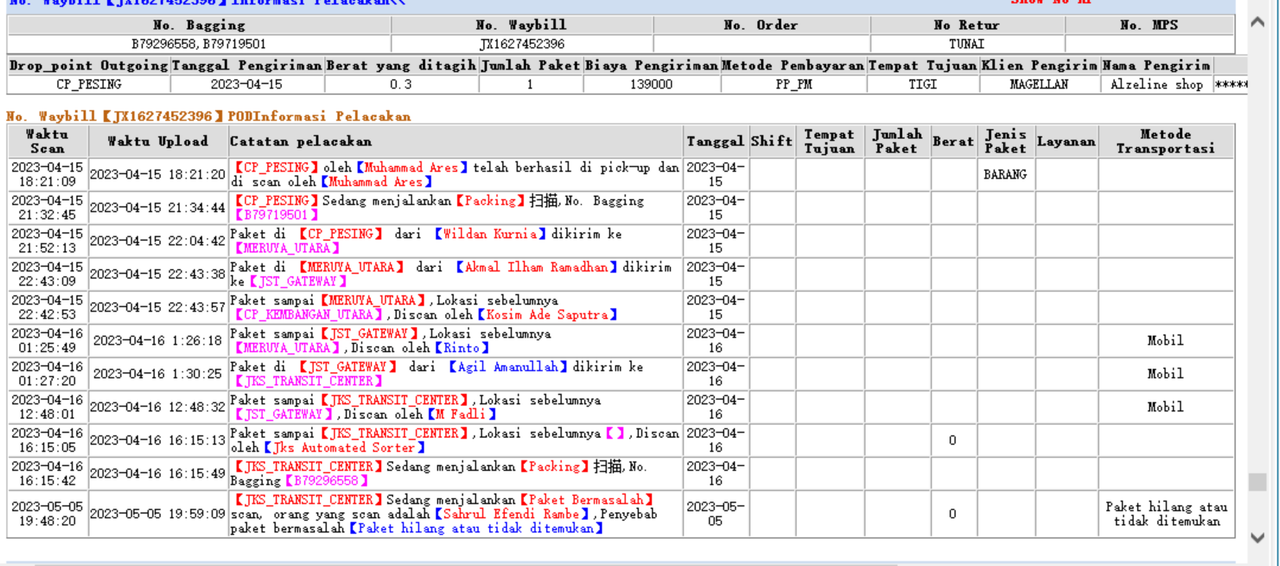Select scan time 2023-04-15 22:42:53
Image resolution: width=1280 pixels, height=566 pixels.
pos(47,308)
